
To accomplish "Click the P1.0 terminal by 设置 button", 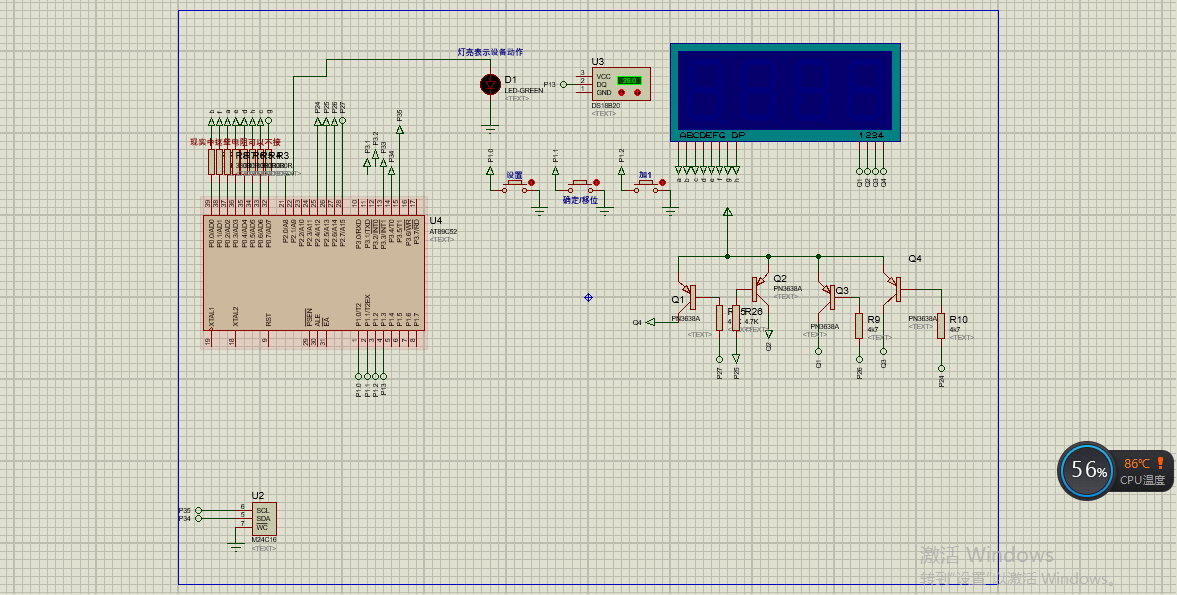I will 490,172.
